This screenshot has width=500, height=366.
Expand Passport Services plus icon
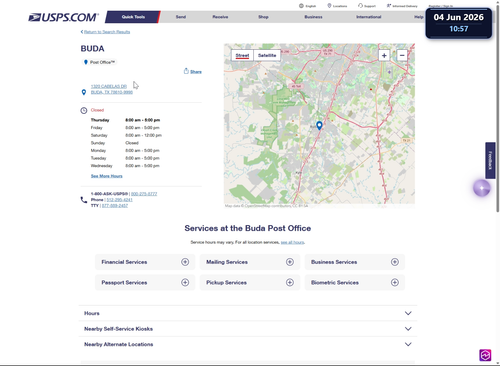coord(185,282)
